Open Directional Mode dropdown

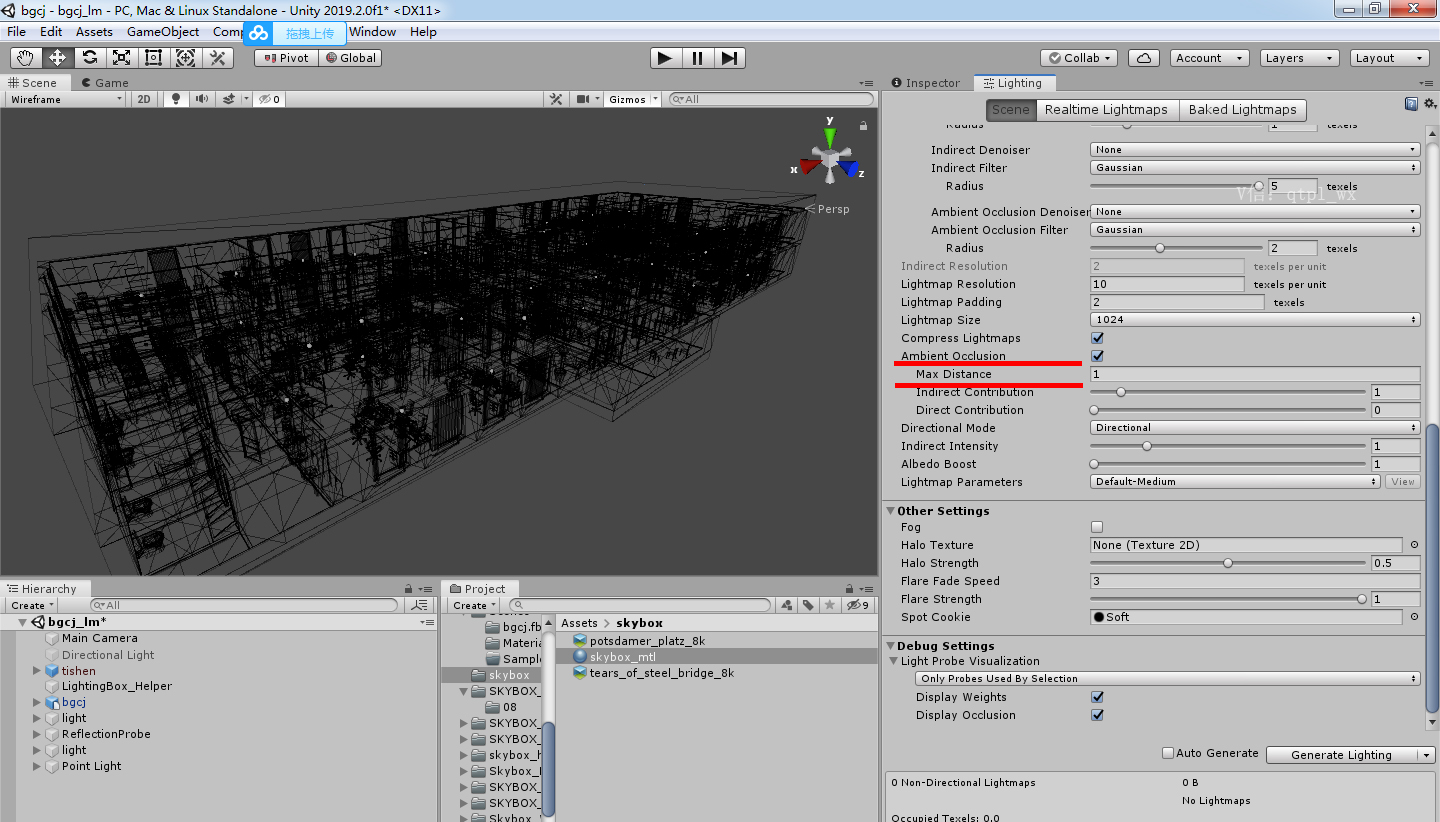1255,428
